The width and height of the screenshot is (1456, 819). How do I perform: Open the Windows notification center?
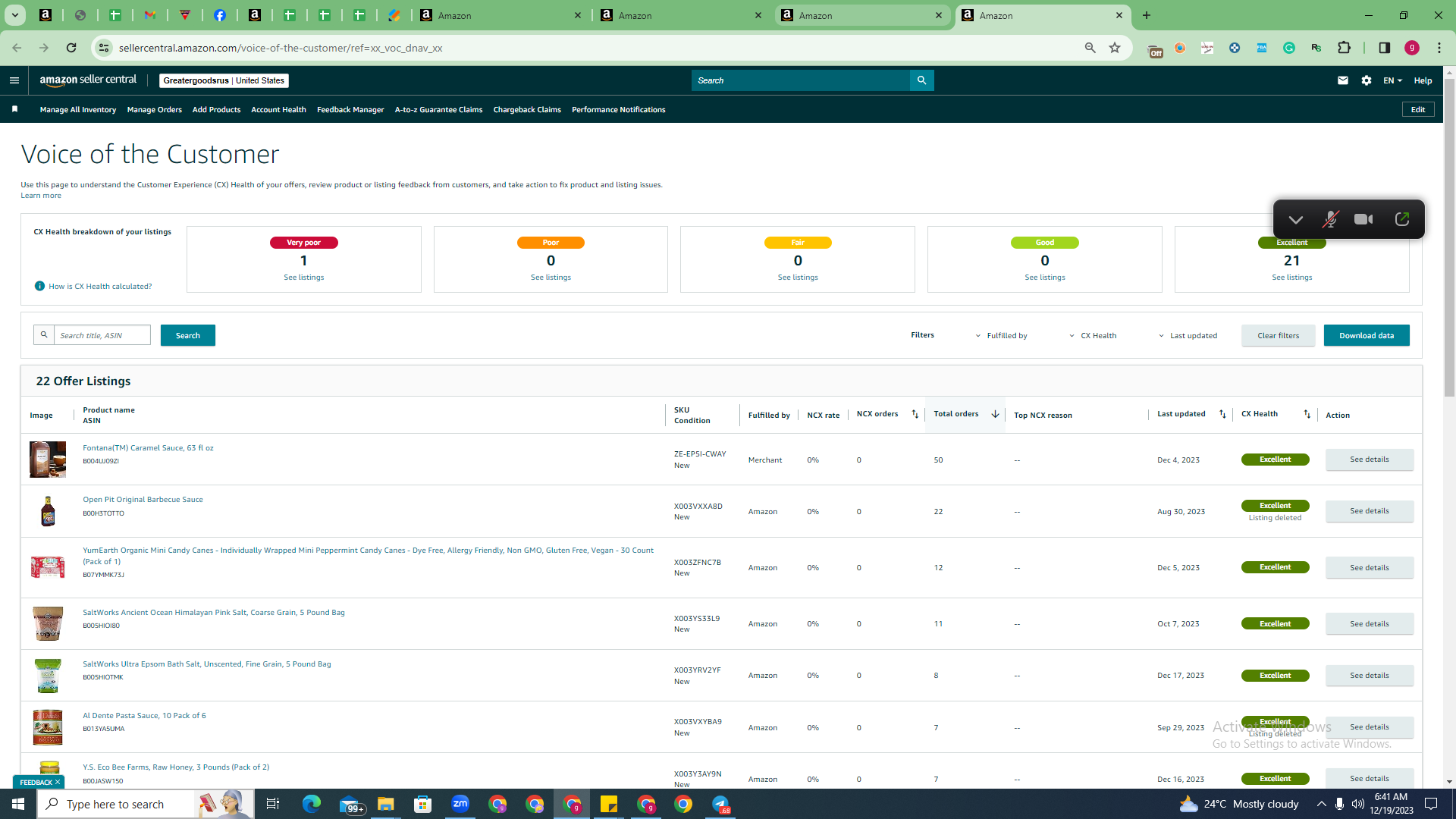tap(1432, 804)
